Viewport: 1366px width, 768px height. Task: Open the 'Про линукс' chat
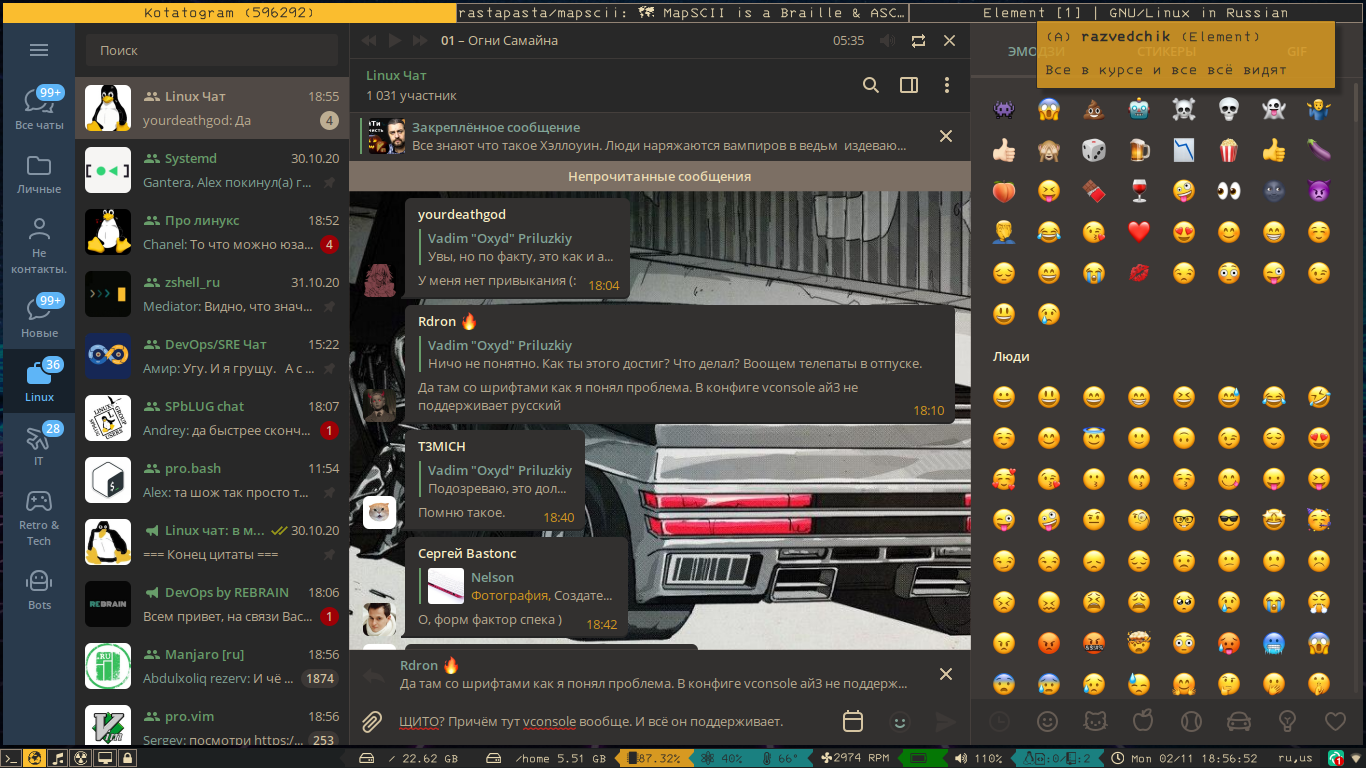(x=212, y=233)
